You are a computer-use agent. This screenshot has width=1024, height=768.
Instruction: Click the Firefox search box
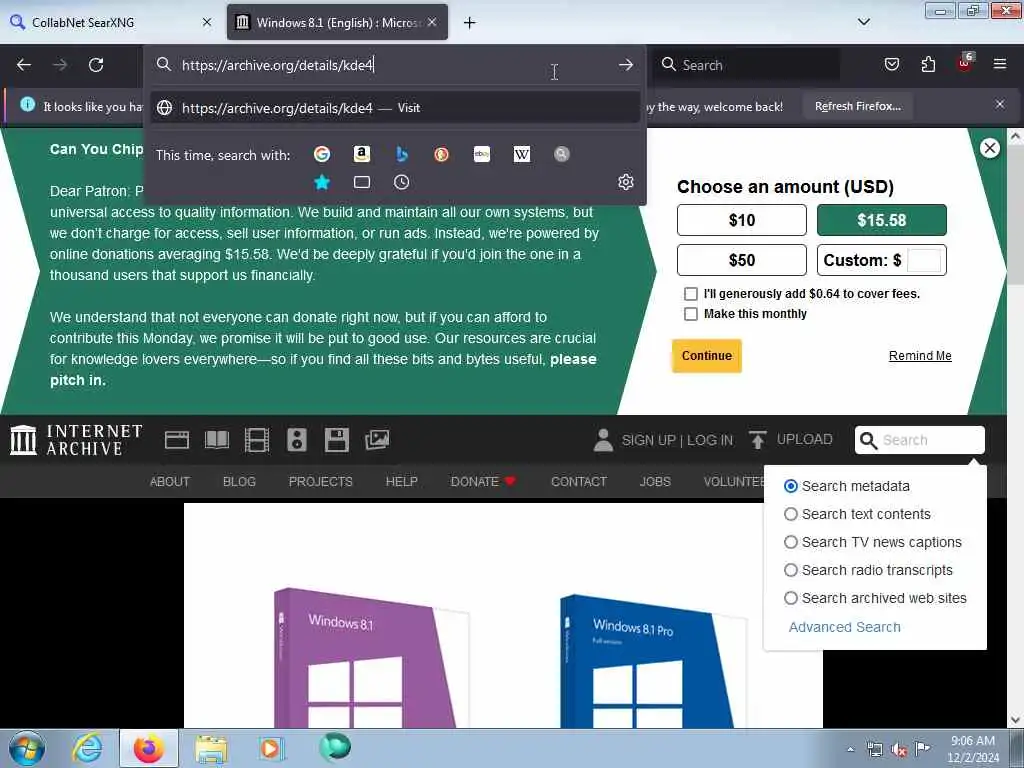click(748, 65)
